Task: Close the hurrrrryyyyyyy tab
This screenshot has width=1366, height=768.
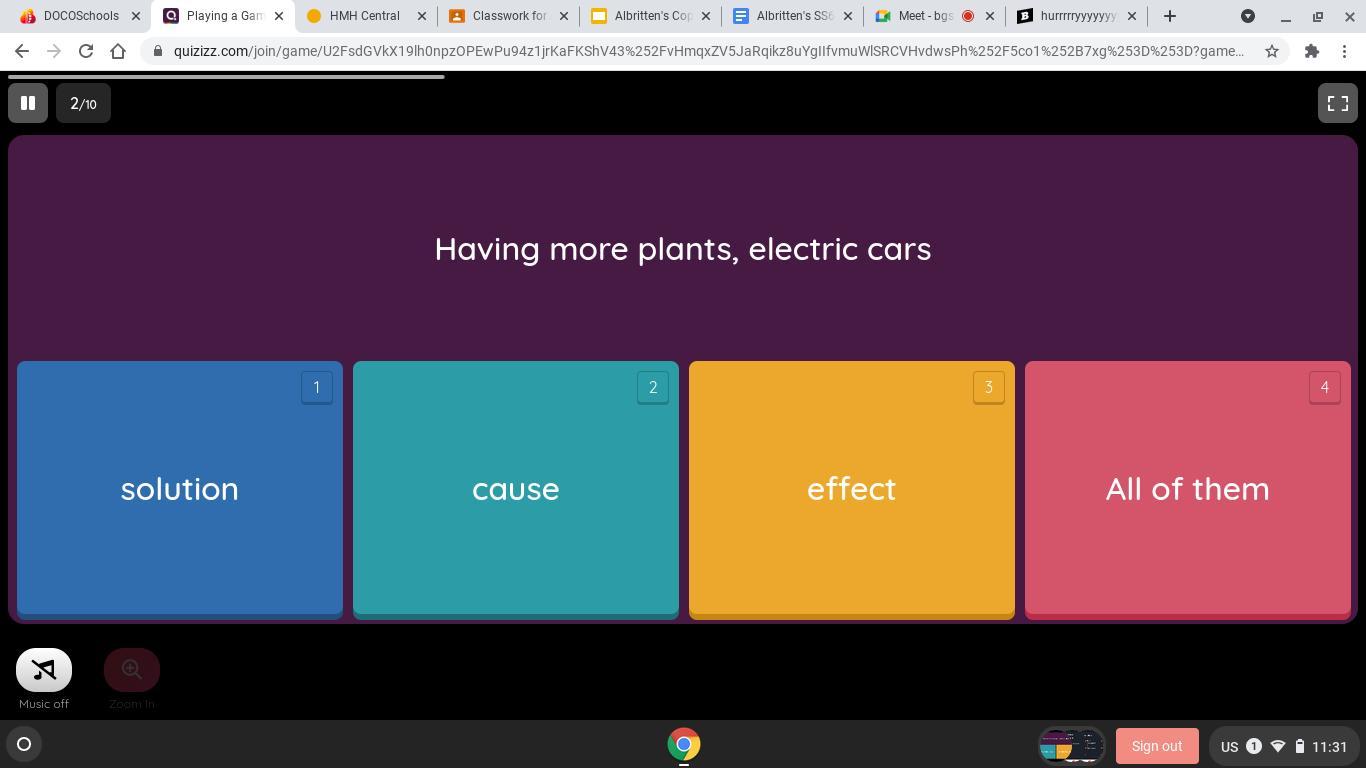Action: coord(1132,16)
